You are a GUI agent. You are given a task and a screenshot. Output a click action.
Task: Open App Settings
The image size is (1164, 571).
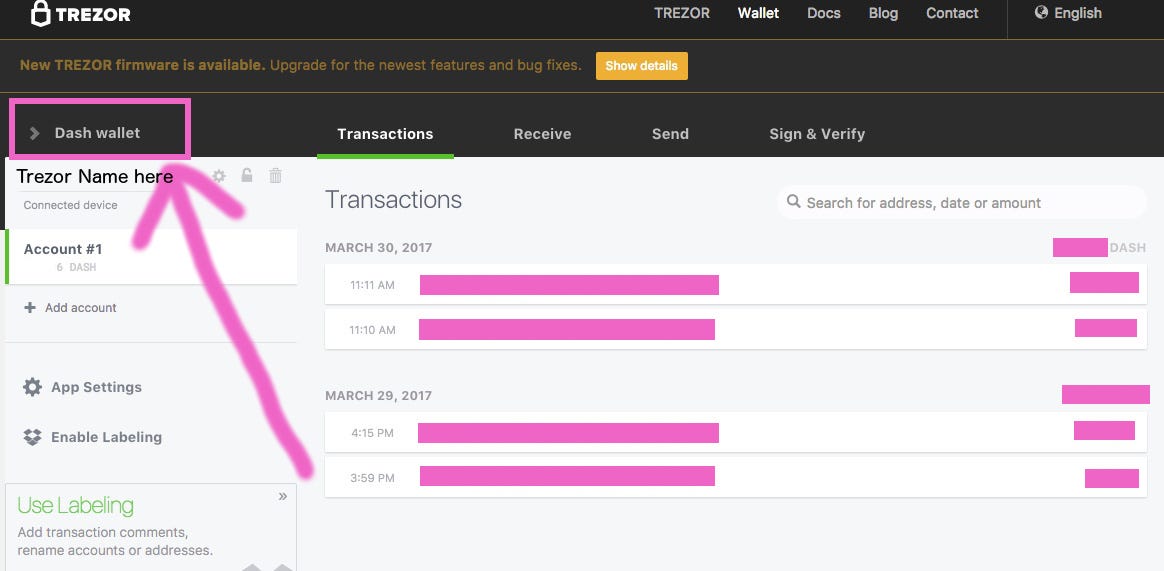point(82,387)
